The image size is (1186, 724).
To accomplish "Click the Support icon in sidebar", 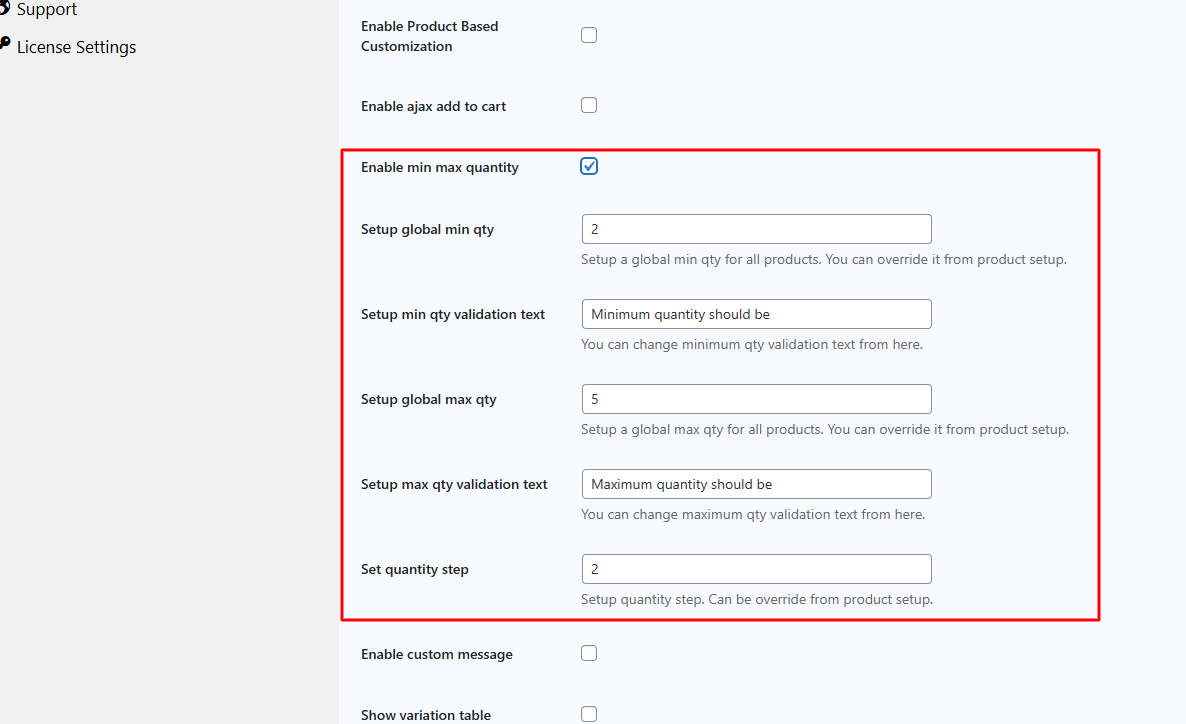I will pyautogui.click(x=4, y=8).
